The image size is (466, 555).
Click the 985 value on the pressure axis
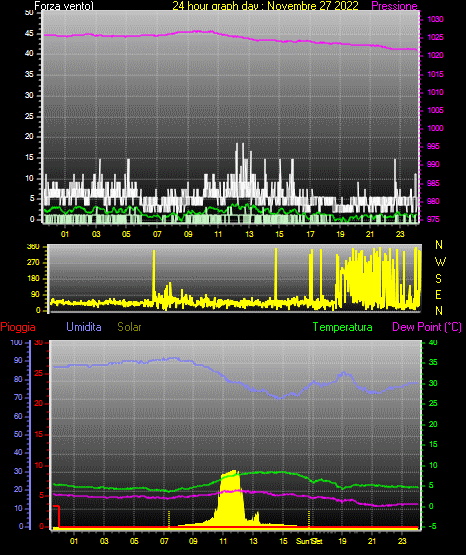pyautogui.click(x=433, y=183)
